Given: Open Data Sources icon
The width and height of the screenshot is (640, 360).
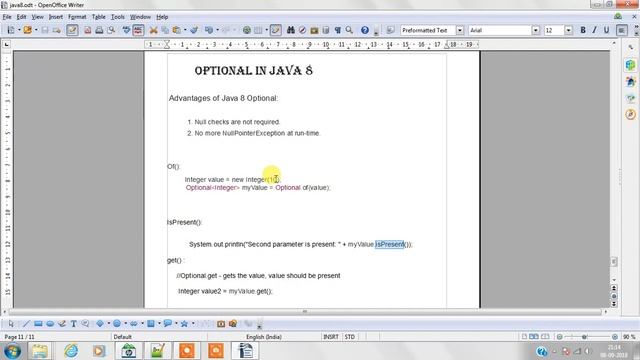Looking at the screenshot, I should coord(326,30).
